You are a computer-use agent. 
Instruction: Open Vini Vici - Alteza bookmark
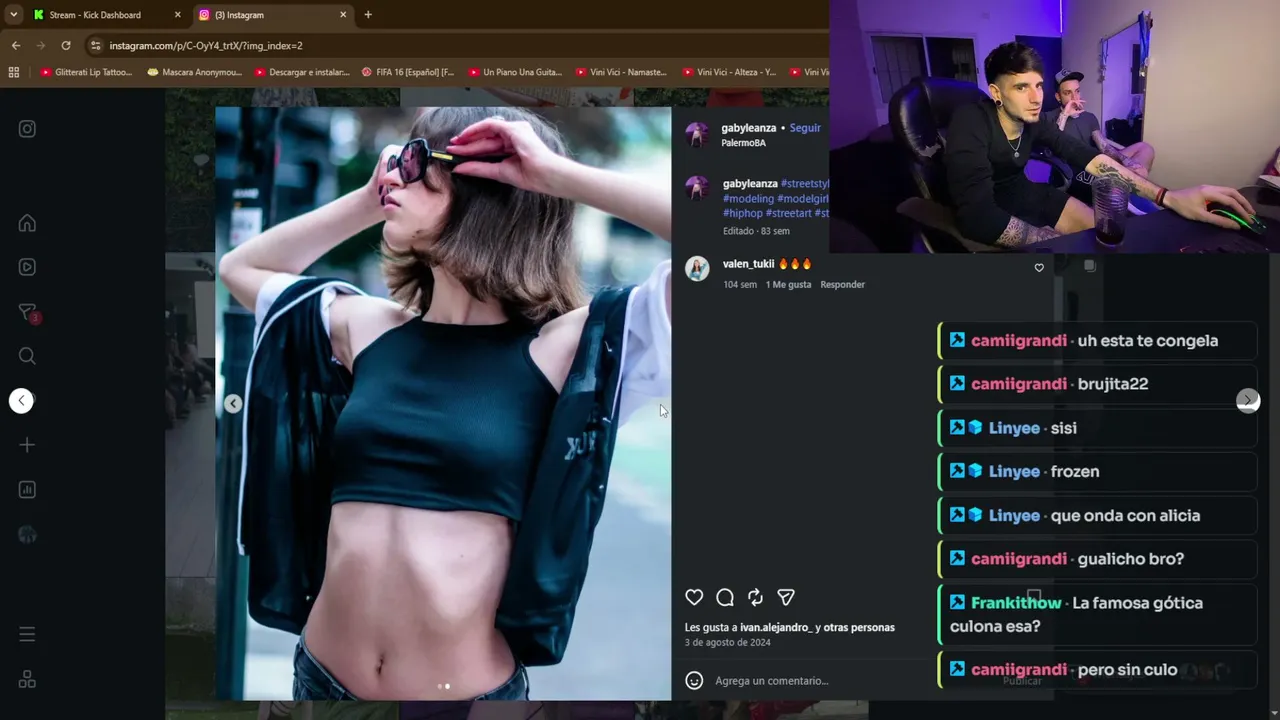[728, 72]
